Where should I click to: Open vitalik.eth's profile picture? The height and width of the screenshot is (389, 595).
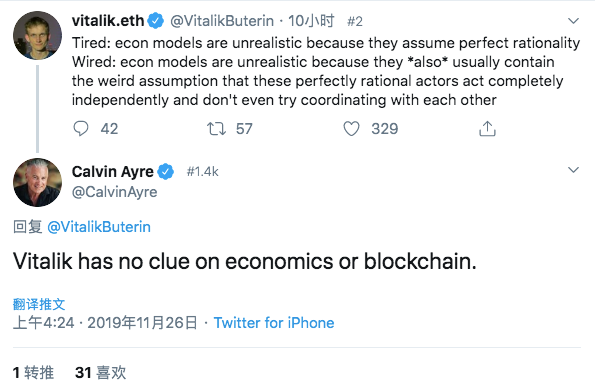click(37, 35)
